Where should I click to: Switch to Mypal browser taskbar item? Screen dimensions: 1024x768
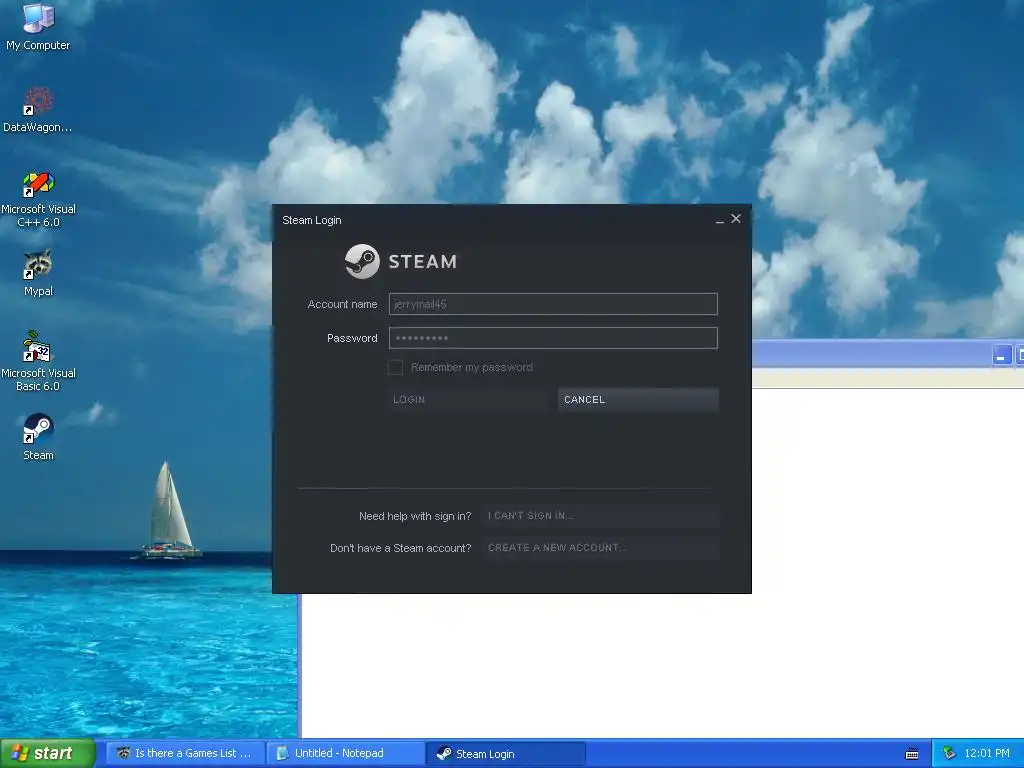coord(185,754)
